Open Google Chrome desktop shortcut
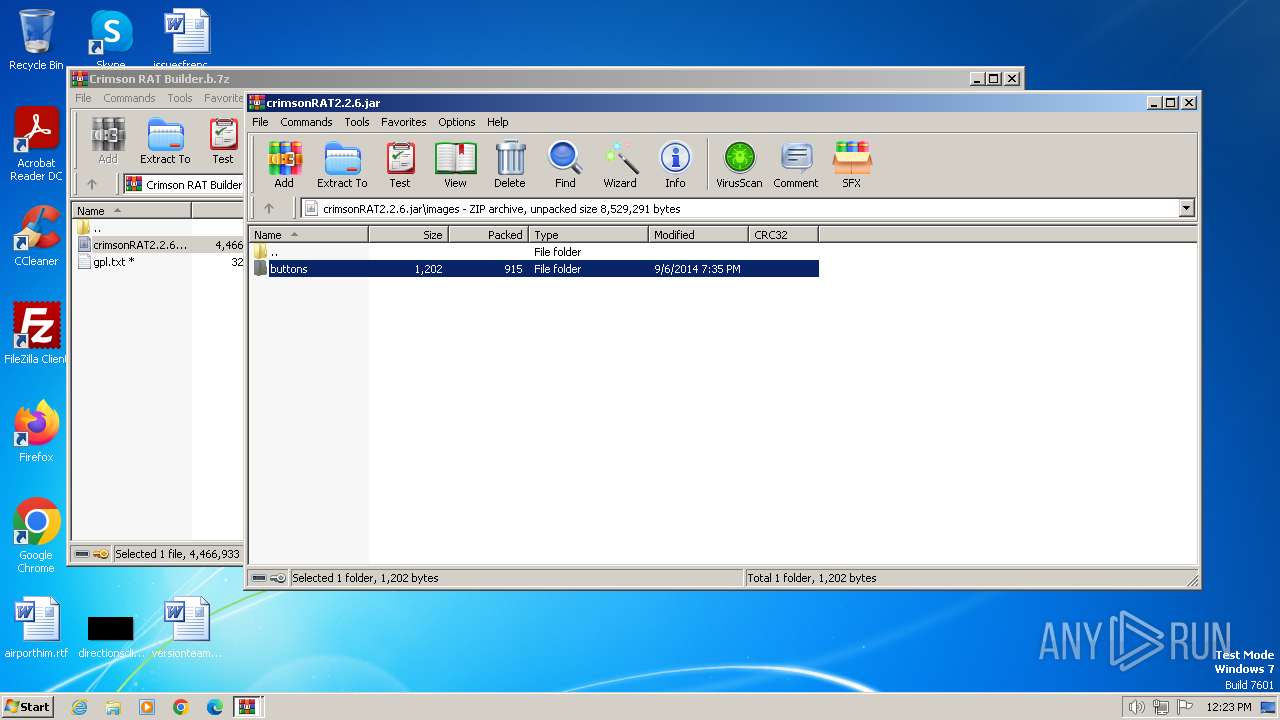Screen dimensions: 1280x720 click(x=36, y=536)
